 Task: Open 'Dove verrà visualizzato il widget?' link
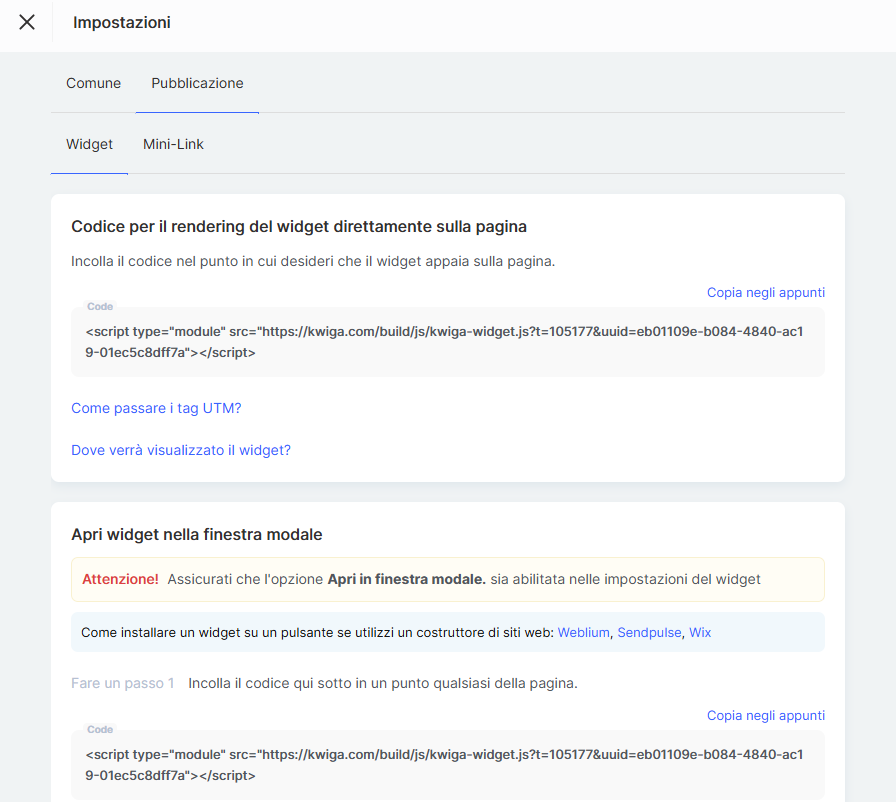click(x=181, y=450)
